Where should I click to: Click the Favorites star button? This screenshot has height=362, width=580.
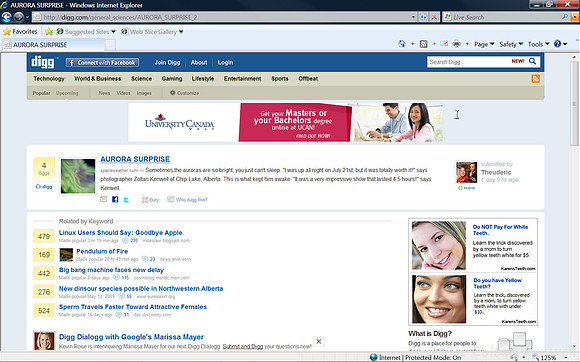pyautogui.click(x=20, y=32)
